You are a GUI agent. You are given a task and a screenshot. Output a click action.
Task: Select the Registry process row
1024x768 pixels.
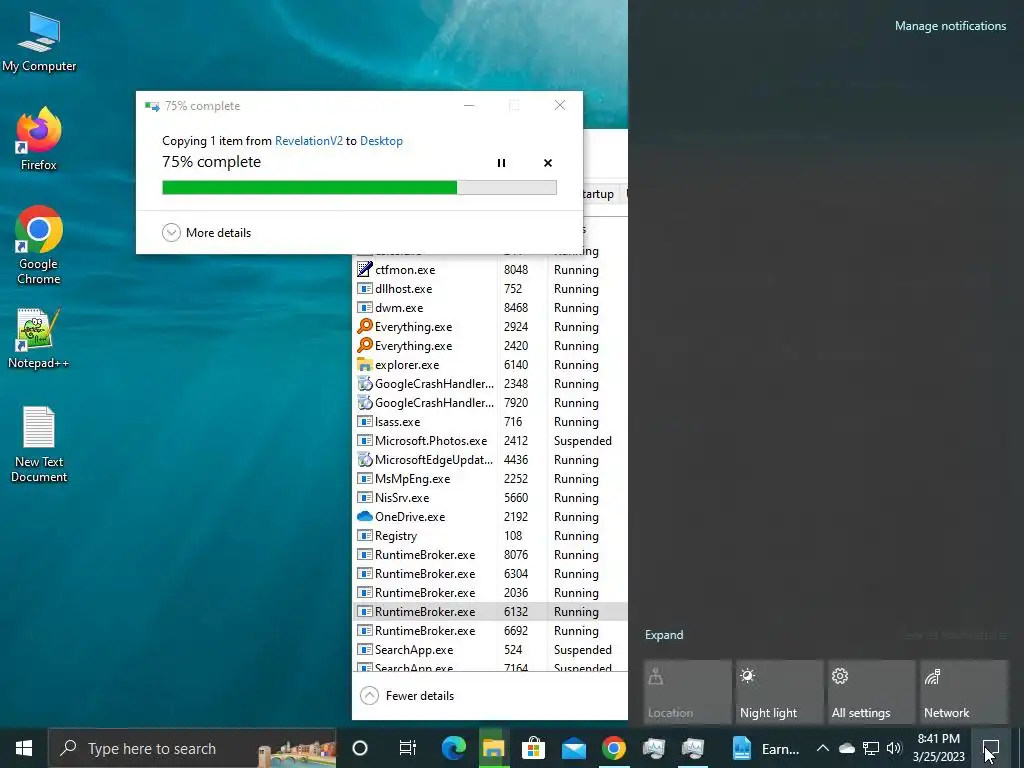pos(490,536)
